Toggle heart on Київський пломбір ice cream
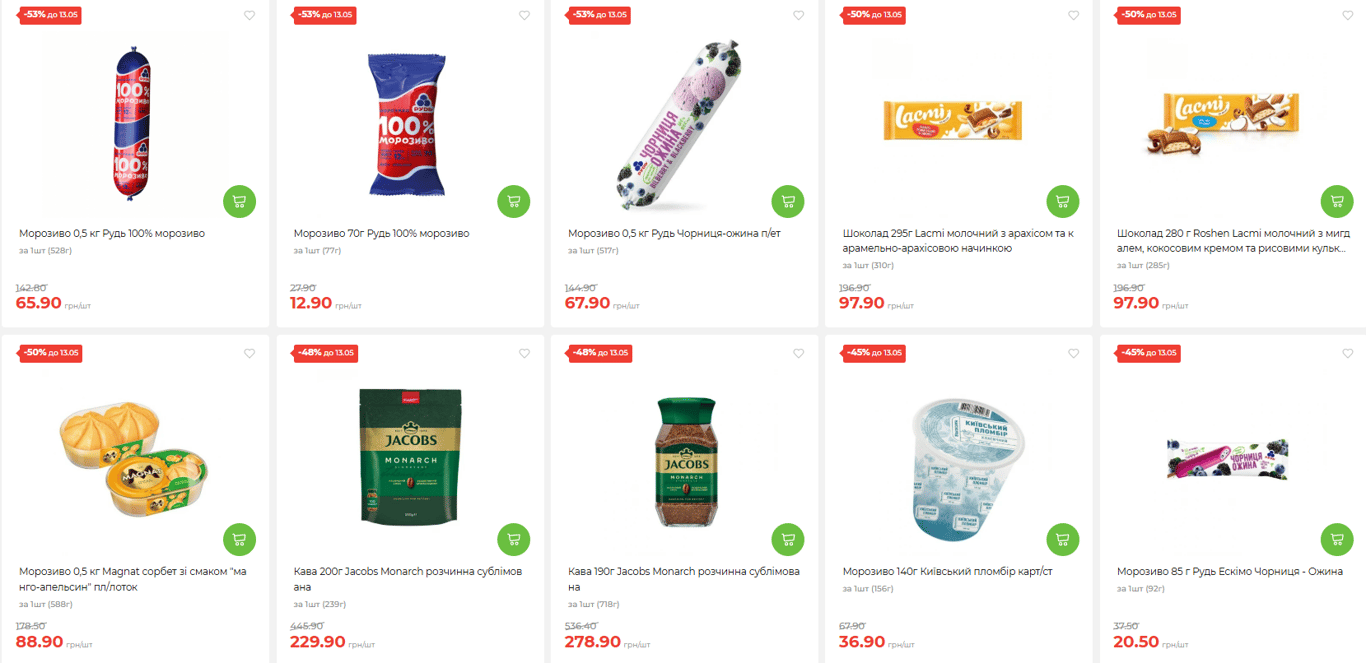The width and height of the screenshot is (1366, 663). point(1073,354)
